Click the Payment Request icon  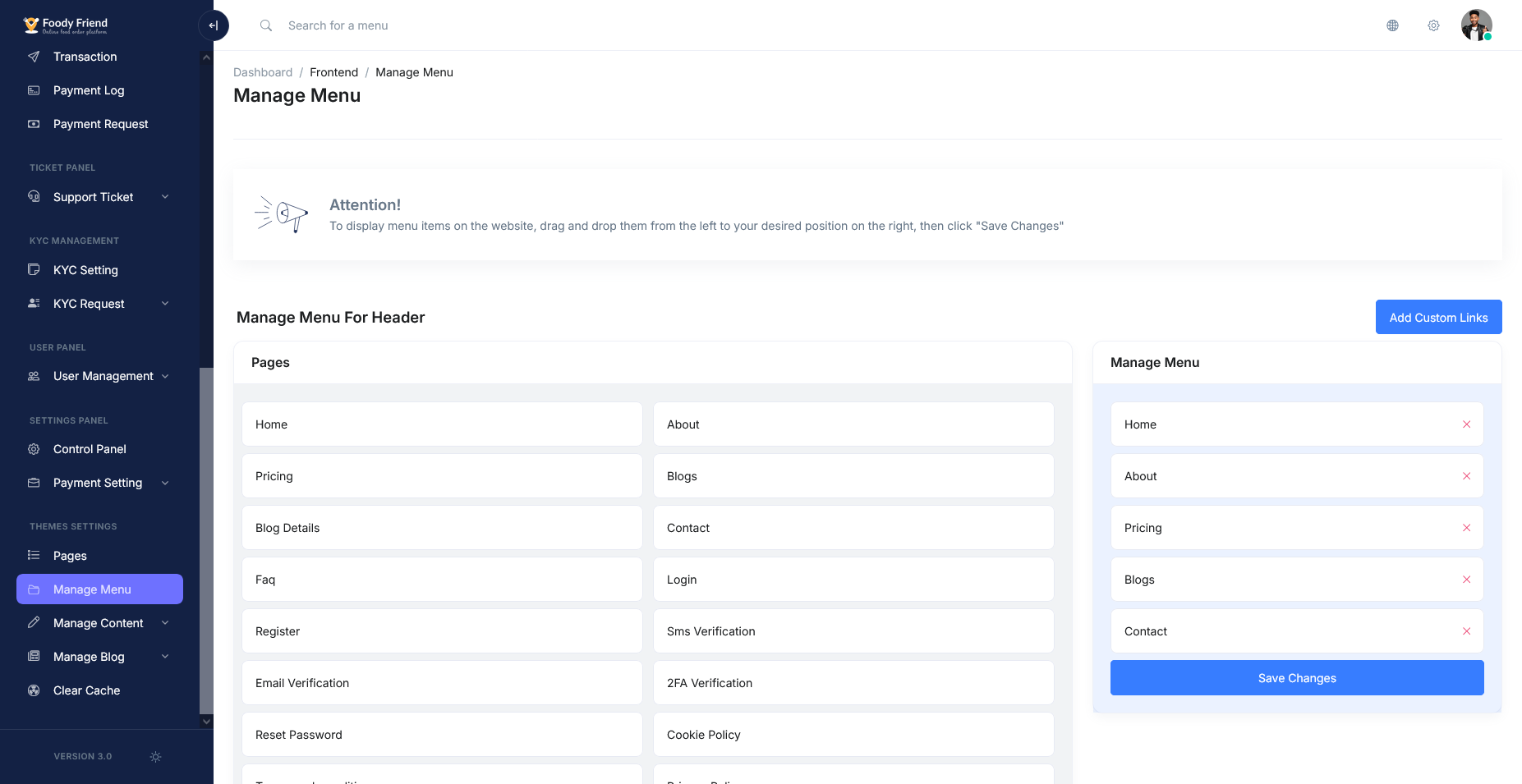click(34, 124)
